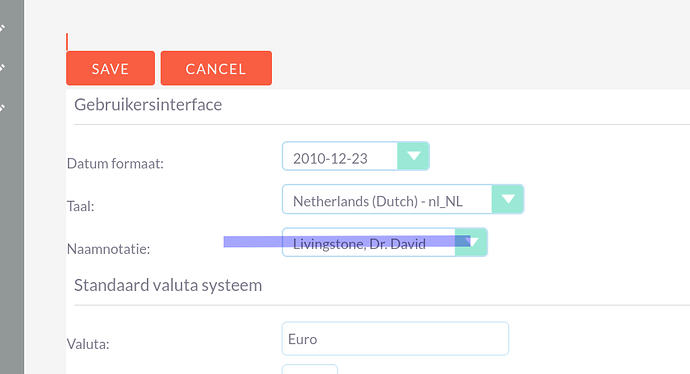Screen dimensions: 690x374
Task: Click the arrow icon of Datum formaat dropdown
Action: pyautogui.click(x=413, y=156)
